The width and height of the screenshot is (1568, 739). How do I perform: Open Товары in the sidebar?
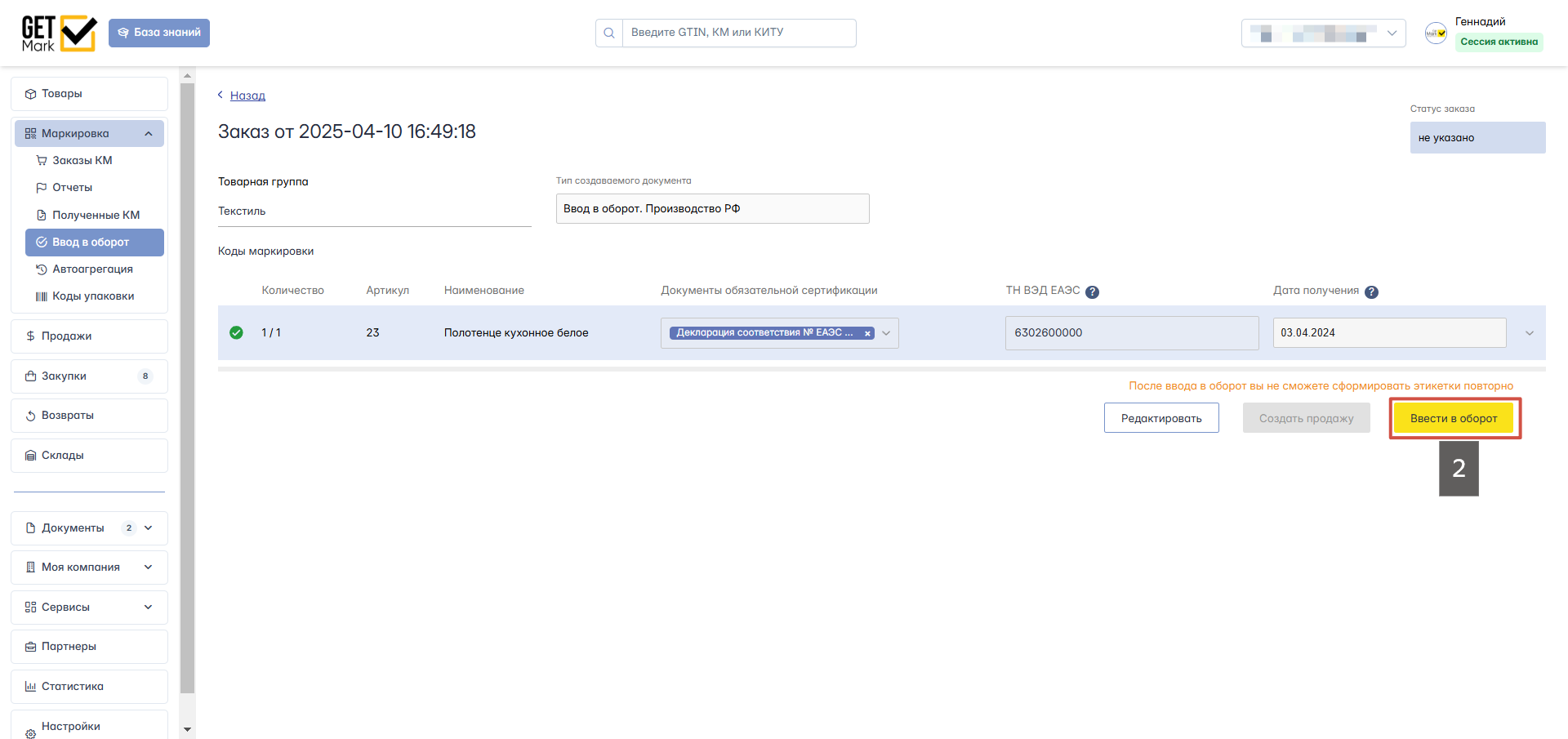pos(89,94)
